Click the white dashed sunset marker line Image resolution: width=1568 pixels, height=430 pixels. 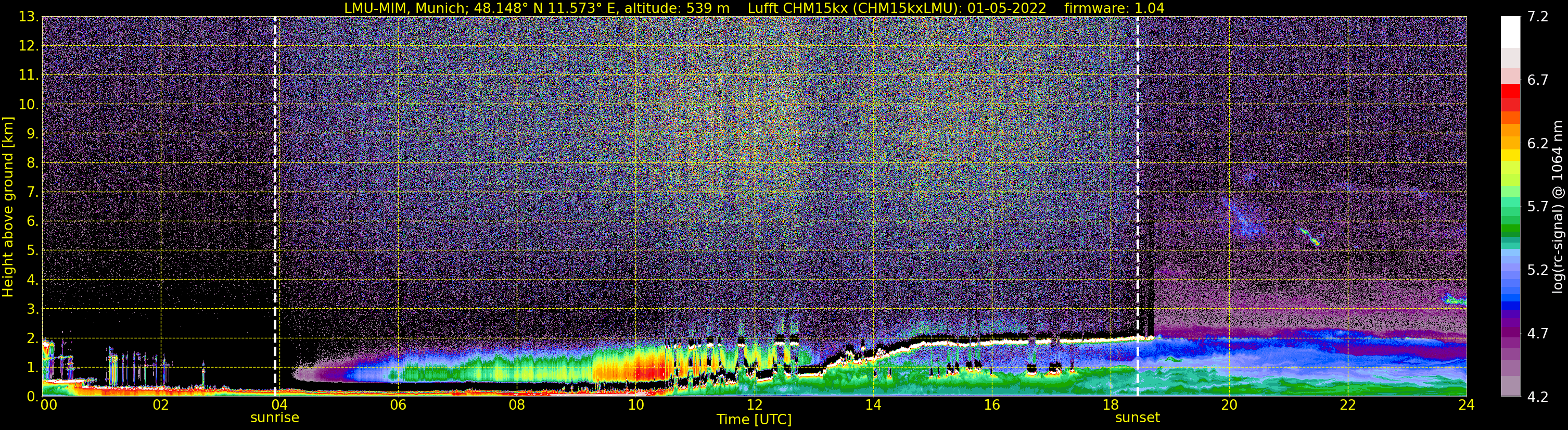pos(1138,207)
